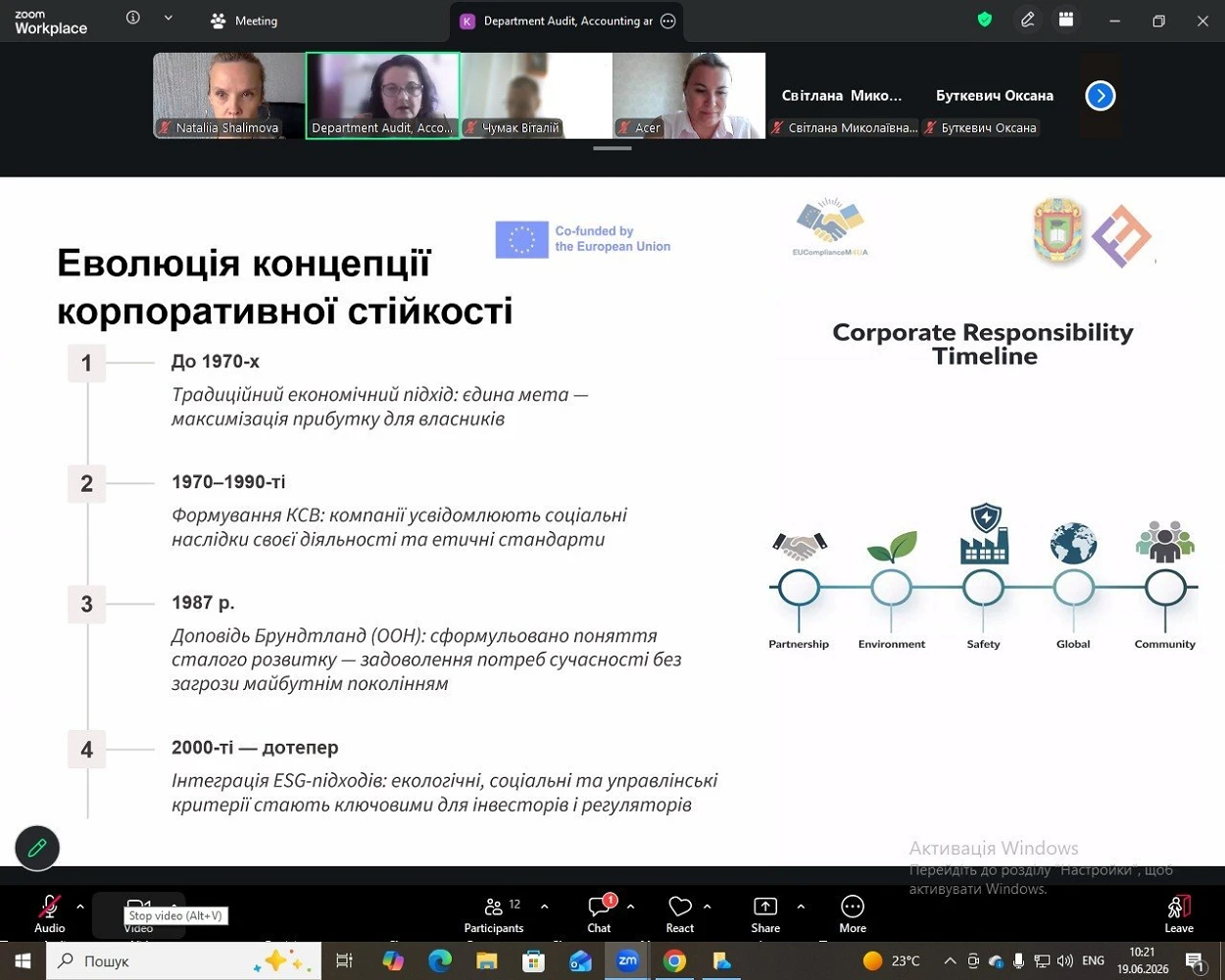Open the Participants panel

(x=494, y=914)
